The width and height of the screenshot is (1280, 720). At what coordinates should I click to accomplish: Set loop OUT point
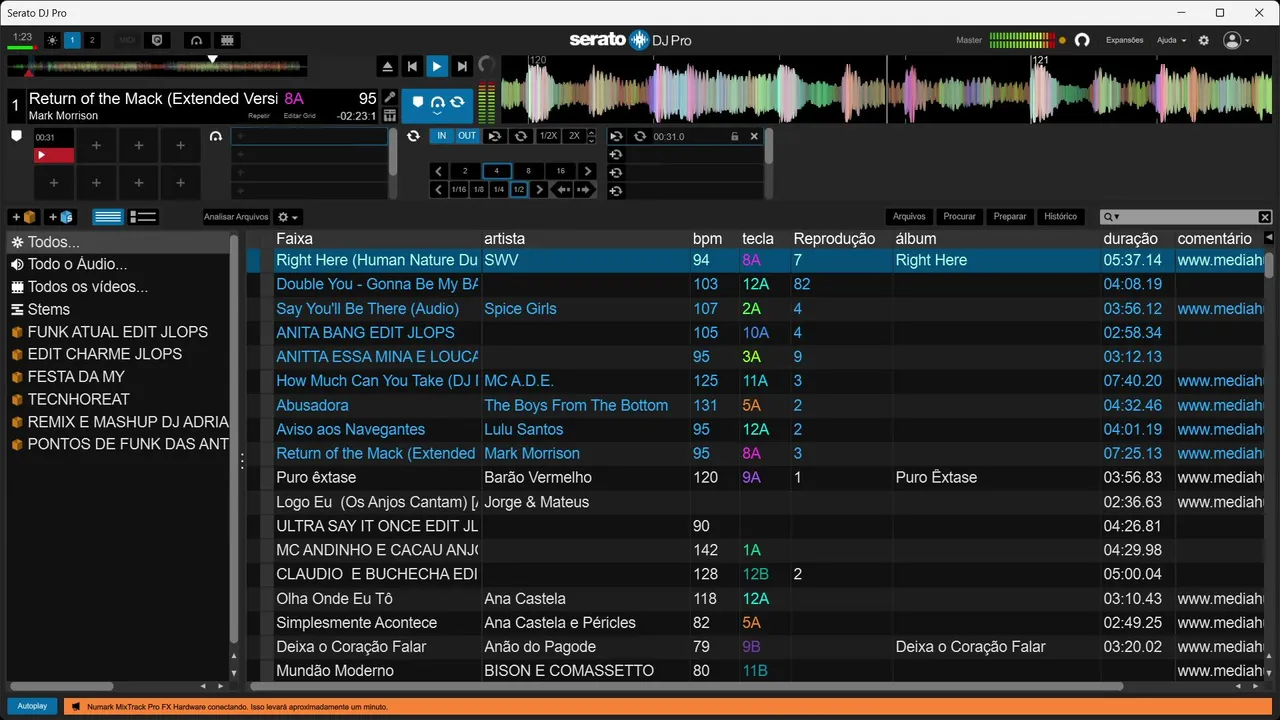[x=467, y=136]
